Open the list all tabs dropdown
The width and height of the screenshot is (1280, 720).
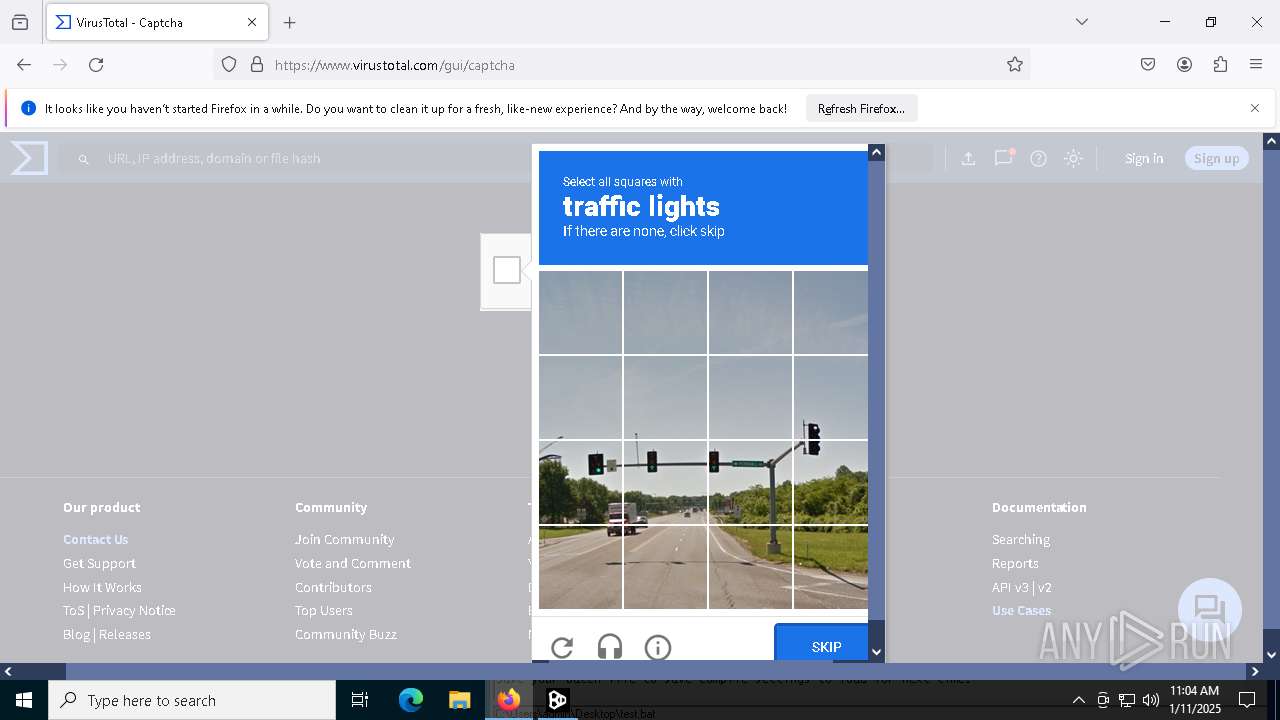[x=1081, y=22]
